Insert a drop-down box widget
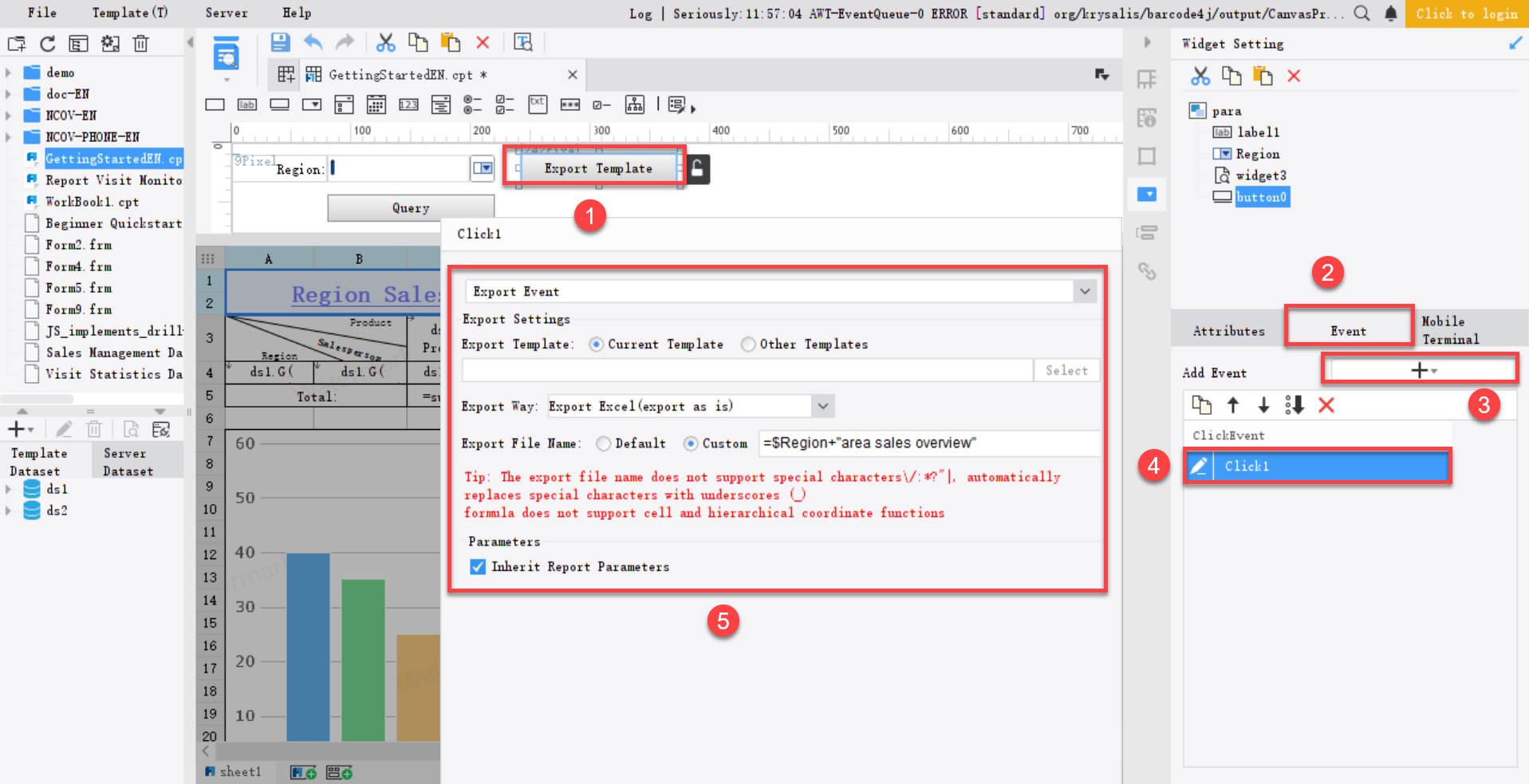The image size is (1529, 784). pos(312,104)
